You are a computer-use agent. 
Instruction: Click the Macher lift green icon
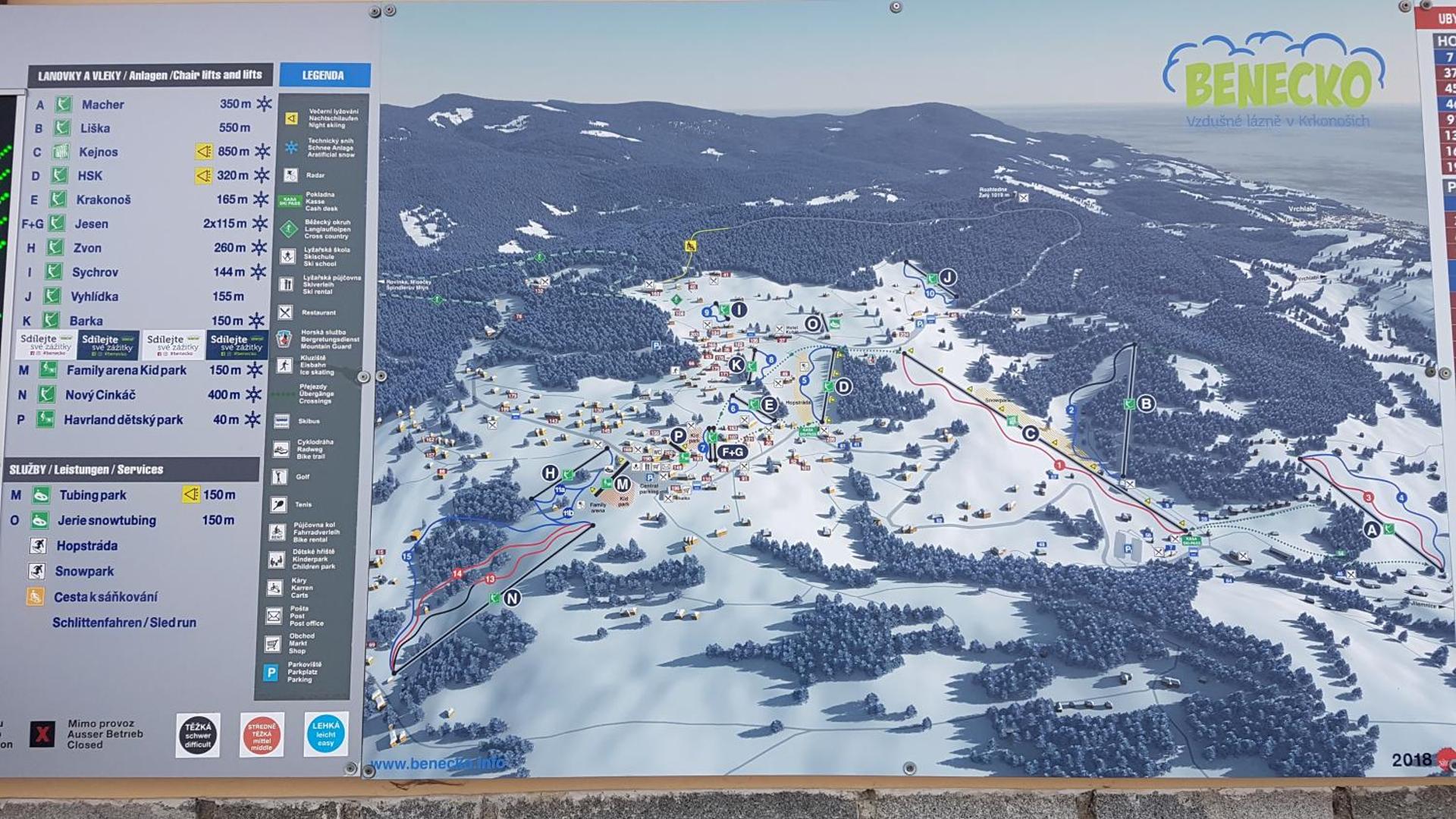point(64,104)
